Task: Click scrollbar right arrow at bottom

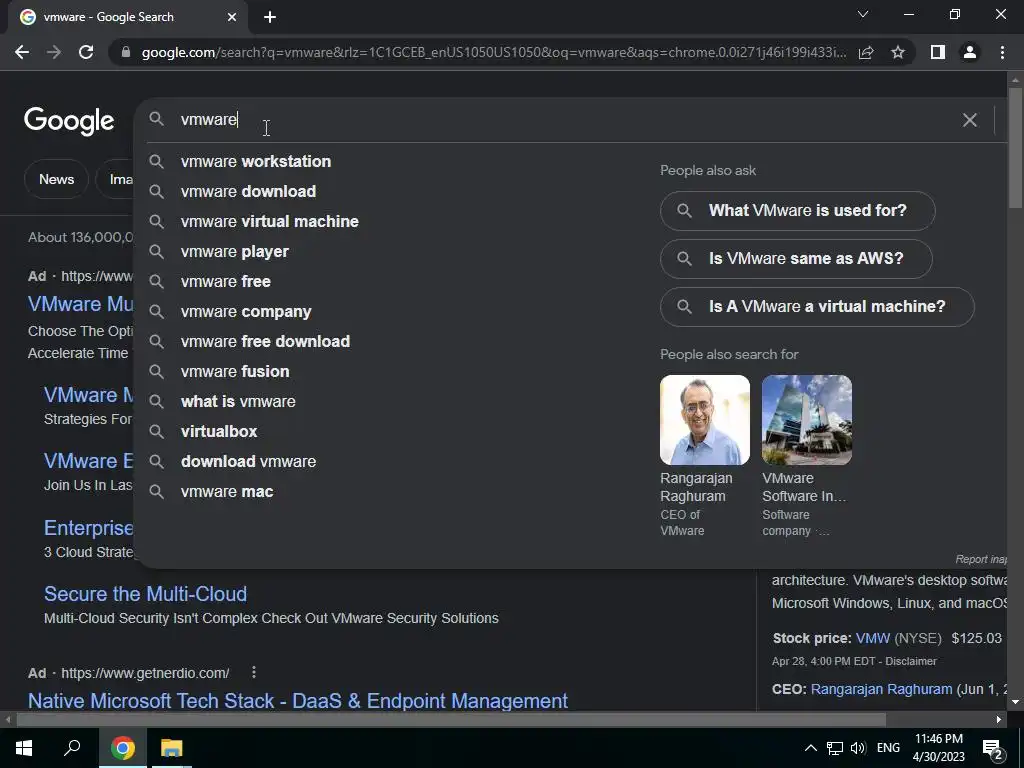Action: pyautogui.click(x=999, y=720)
